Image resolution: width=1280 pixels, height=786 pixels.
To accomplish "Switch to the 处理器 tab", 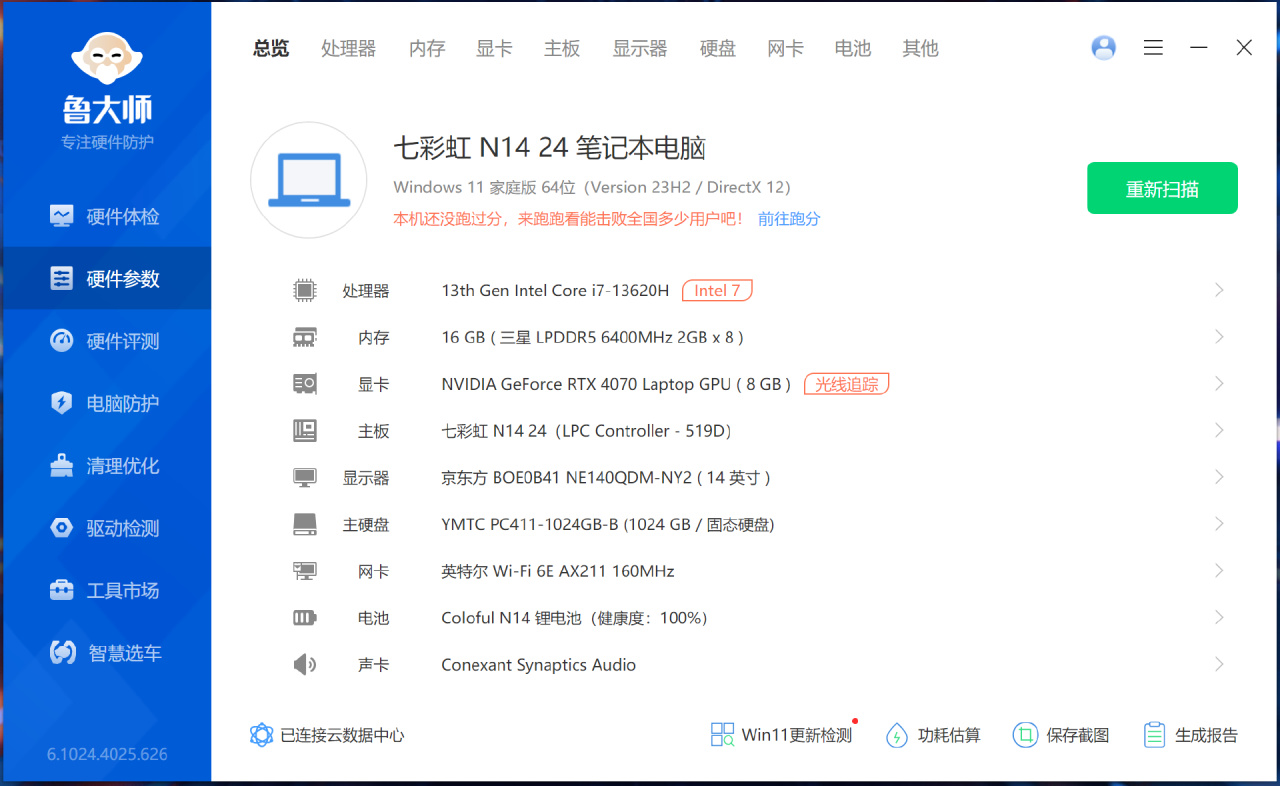I will point(349,48).
